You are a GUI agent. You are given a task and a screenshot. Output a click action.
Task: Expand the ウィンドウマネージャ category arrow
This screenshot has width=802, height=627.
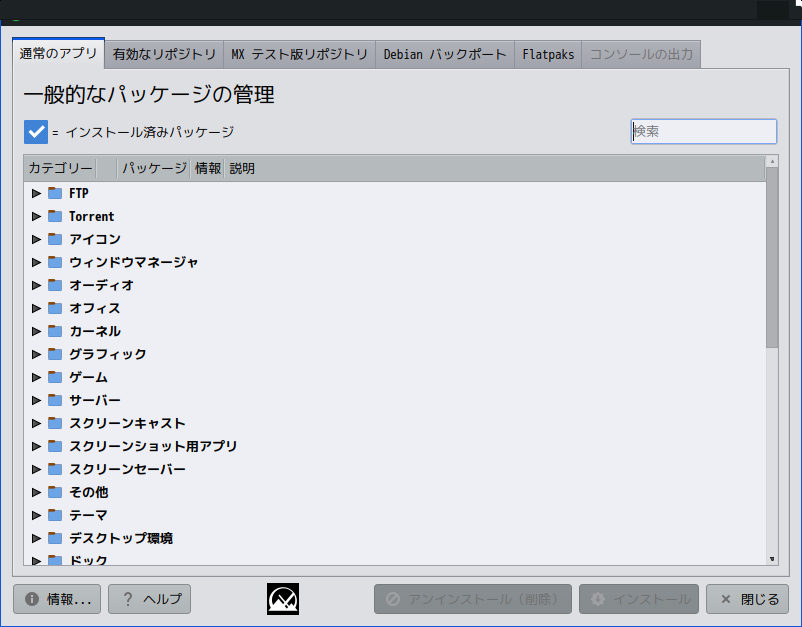36,262
